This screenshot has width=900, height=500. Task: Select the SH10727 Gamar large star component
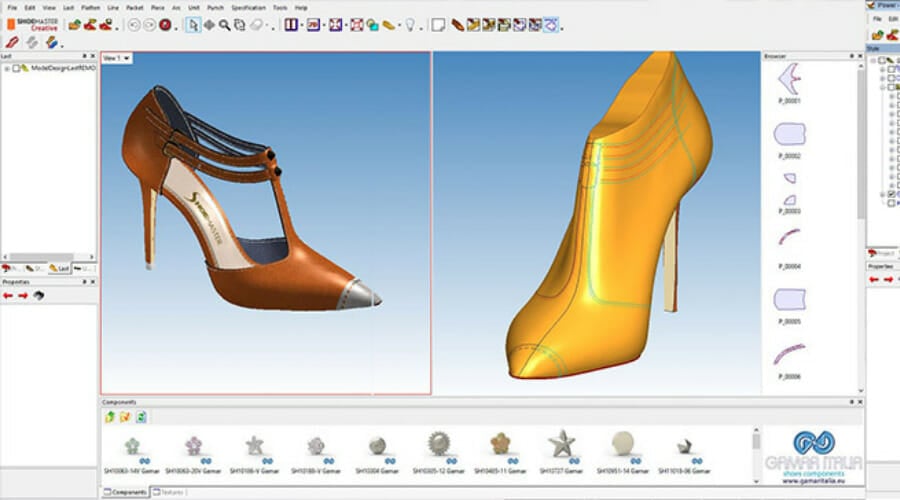tap(561, 444)
